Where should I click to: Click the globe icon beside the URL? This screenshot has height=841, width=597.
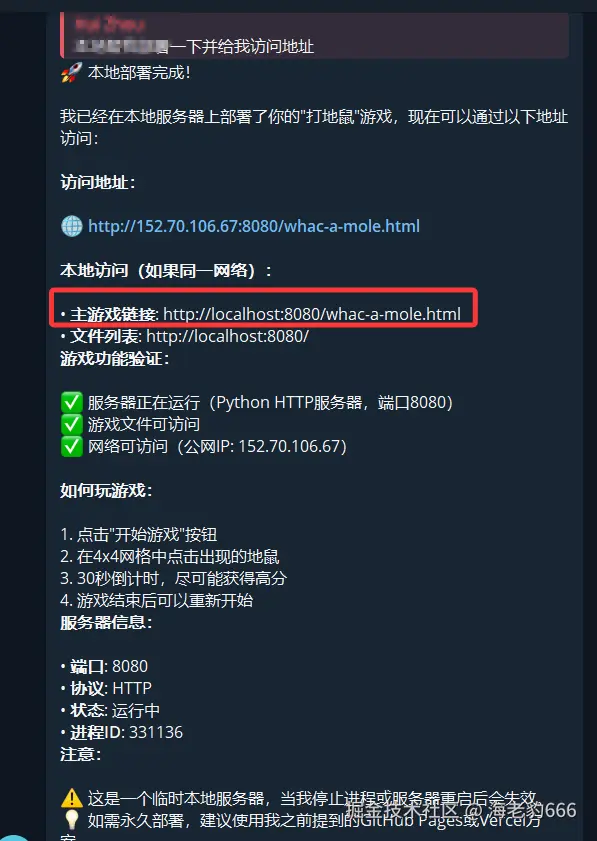[x=72, y=226]
